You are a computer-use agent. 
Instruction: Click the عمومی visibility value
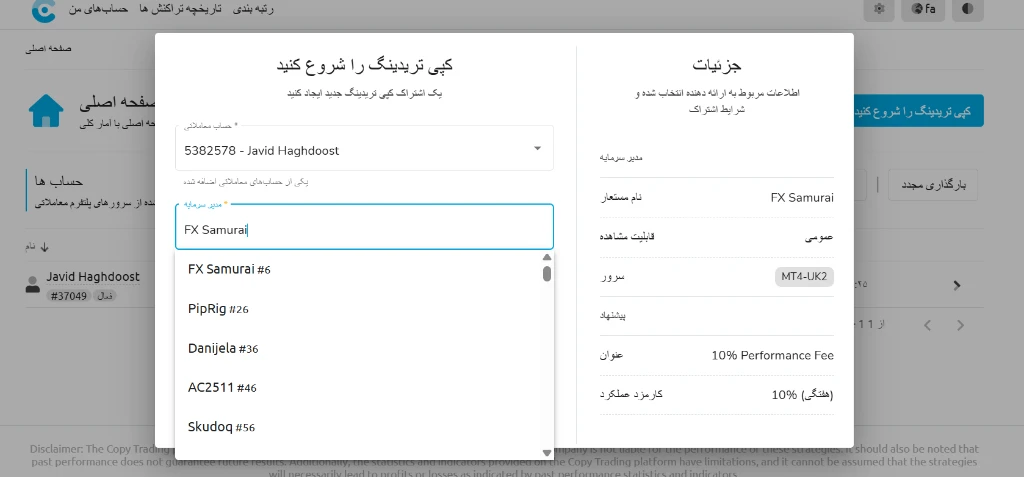[819, 238]
